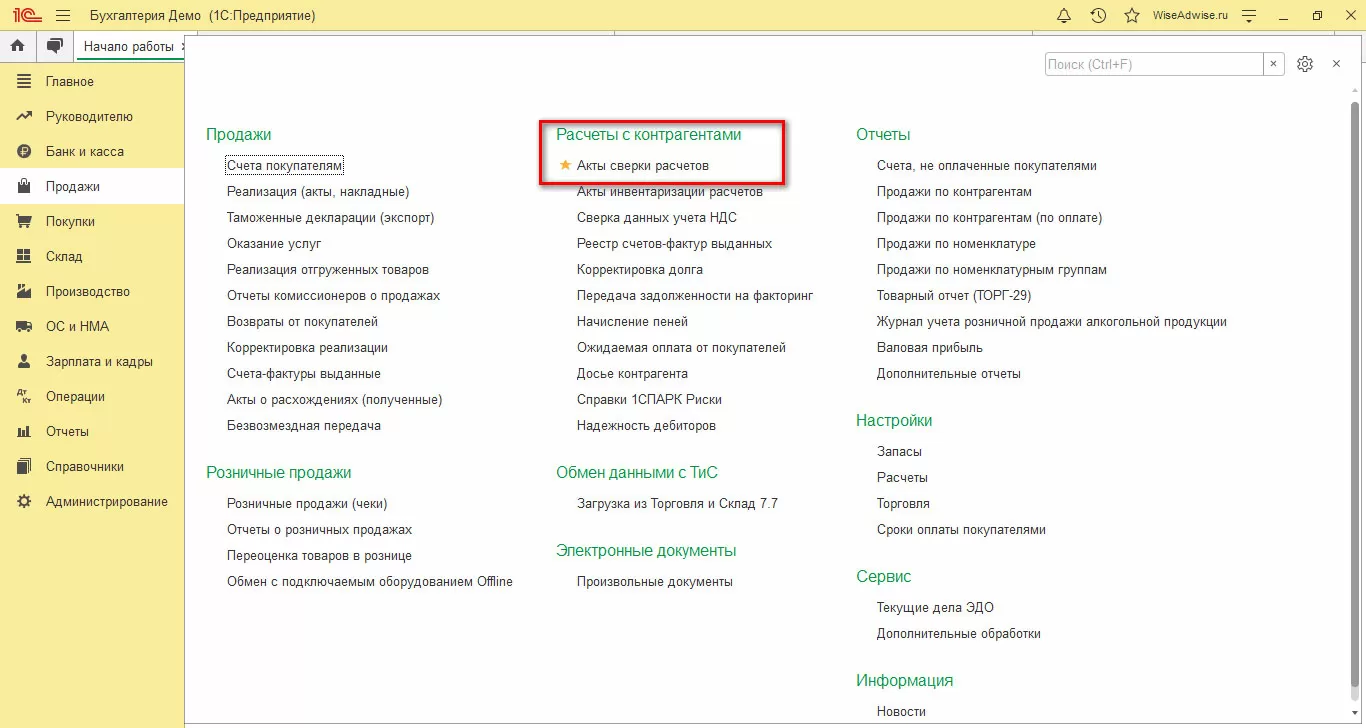Open the Главное section
Viewport: 1366px width, 728px height.
(x=92, y=81)
